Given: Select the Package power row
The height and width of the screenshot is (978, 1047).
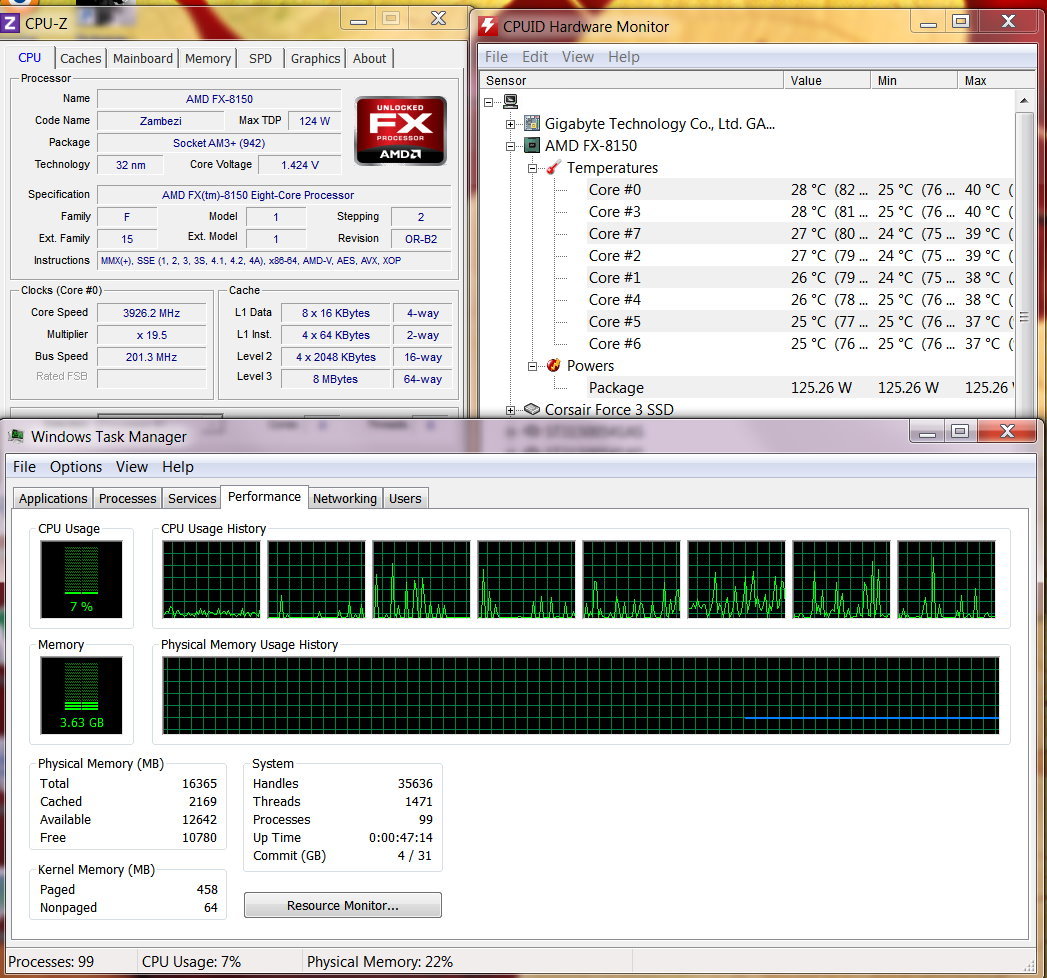Looking at the screenshot, I should click(x=801, y=388).
